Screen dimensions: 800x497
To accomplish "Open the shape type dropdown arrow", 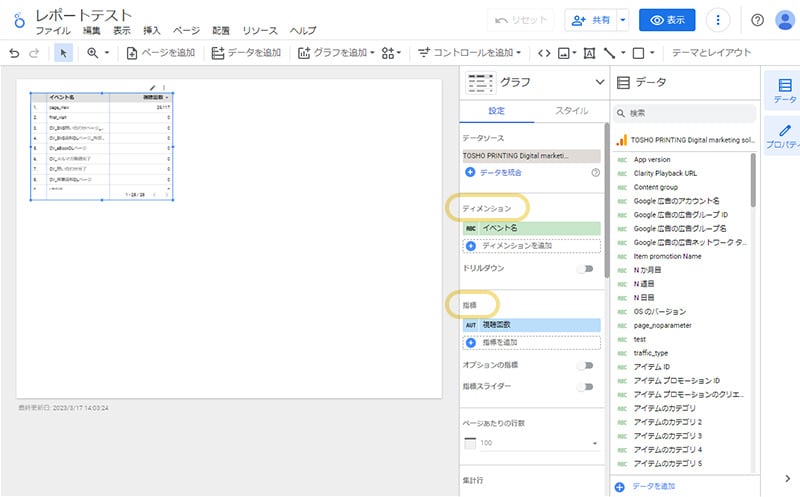I will (x=652, y=53).
